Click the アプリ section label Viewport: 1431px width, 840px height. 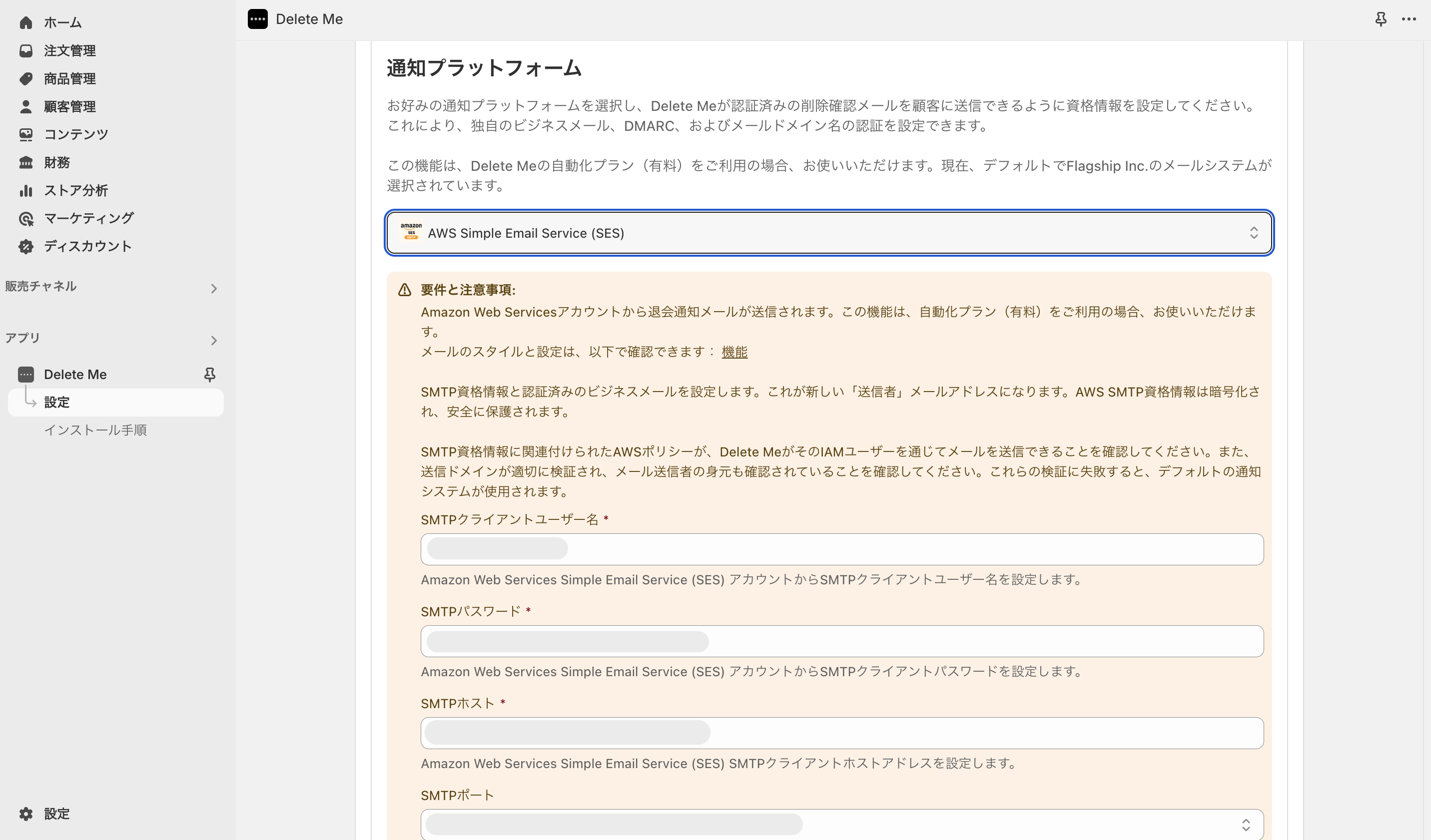click(22, 338)
